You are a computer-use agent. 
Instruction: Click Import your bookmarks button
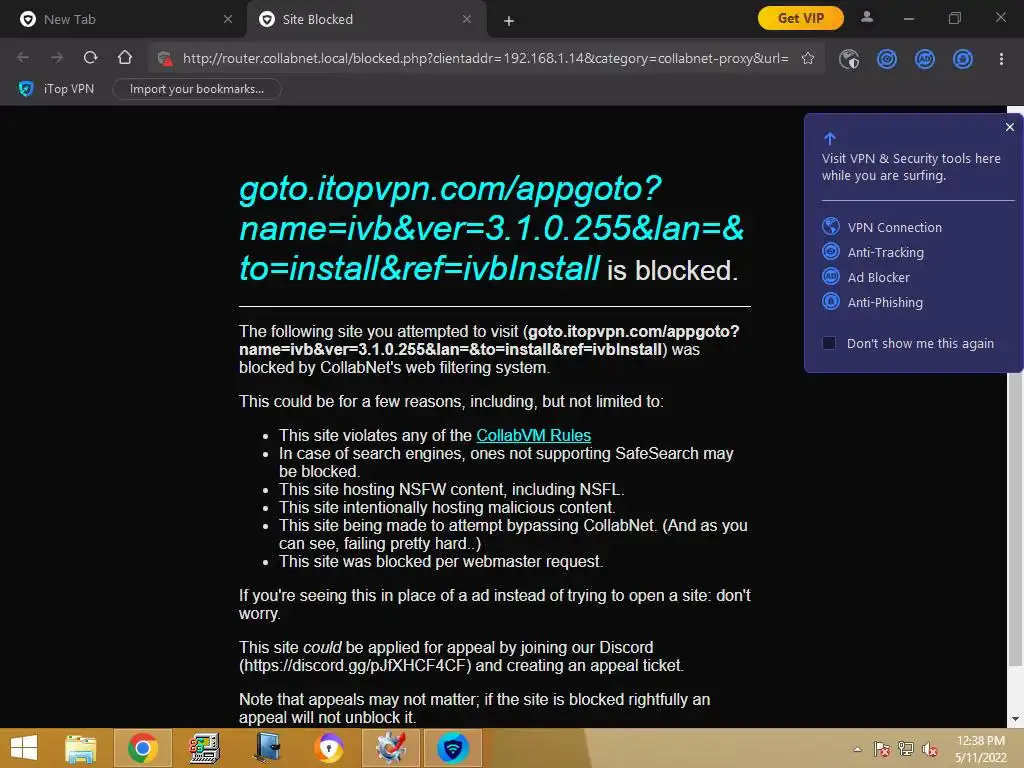[197, 89]
